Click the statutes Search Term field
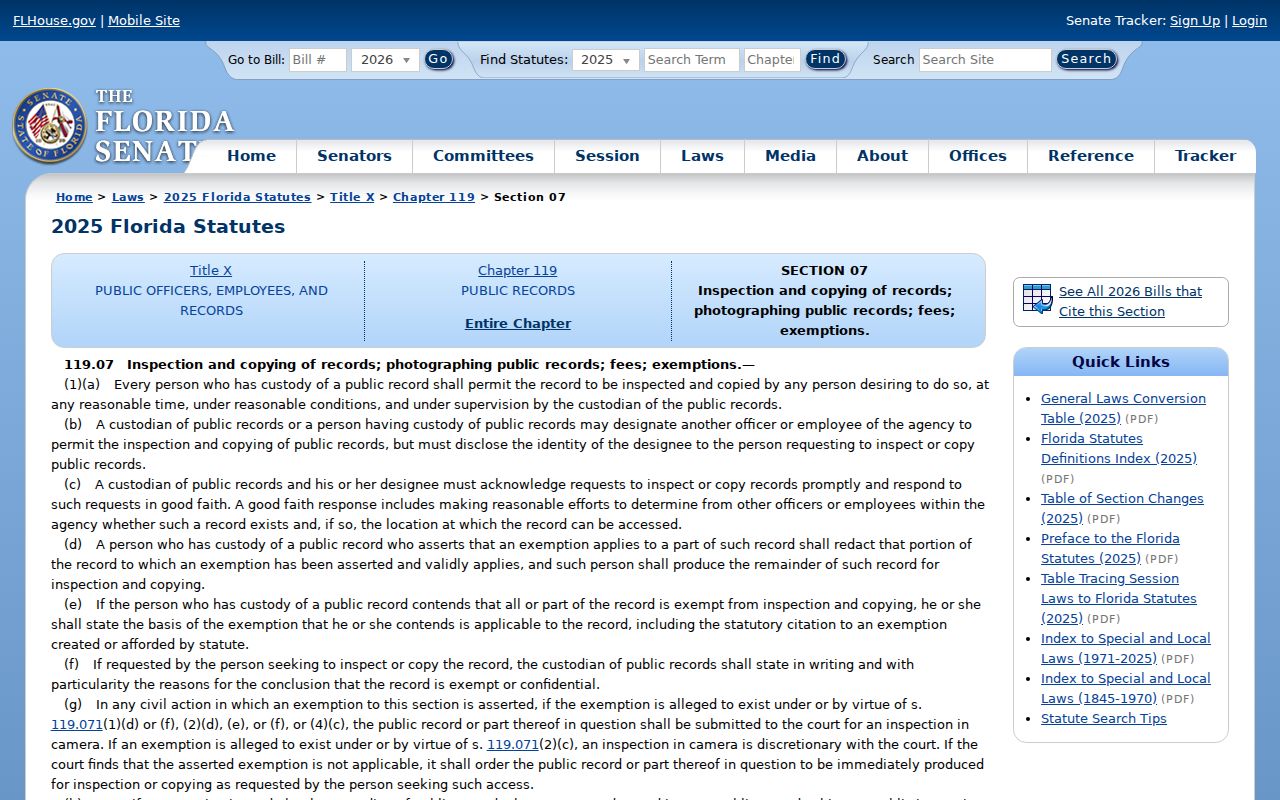Viewport: 1280px width, 800px height. coord(691,60)
